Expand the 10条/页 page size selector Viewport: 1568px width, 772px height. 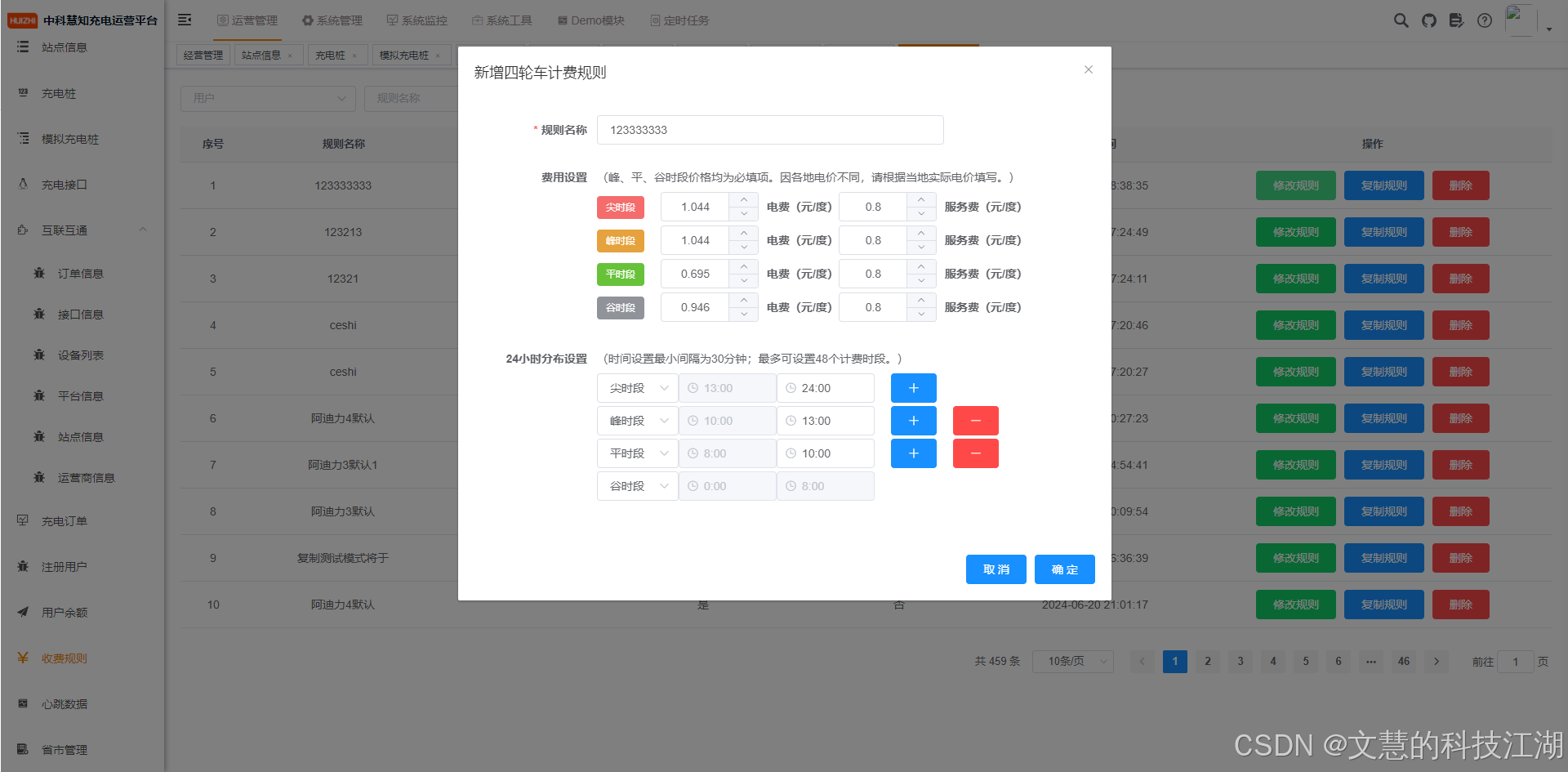click(1072, 662)
